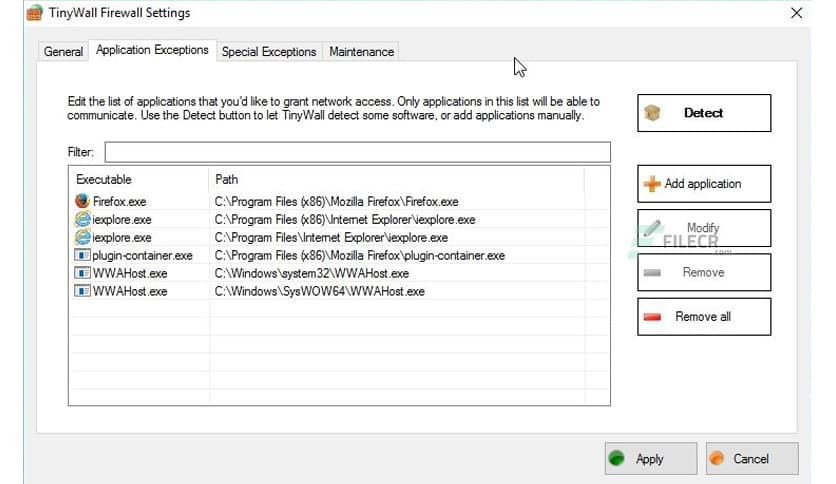Click the Internet Explorer icon for Program Files (x86) row
The width and height of the screenshot is (836, 484).
pyautogui.click(x=82, y=219)
